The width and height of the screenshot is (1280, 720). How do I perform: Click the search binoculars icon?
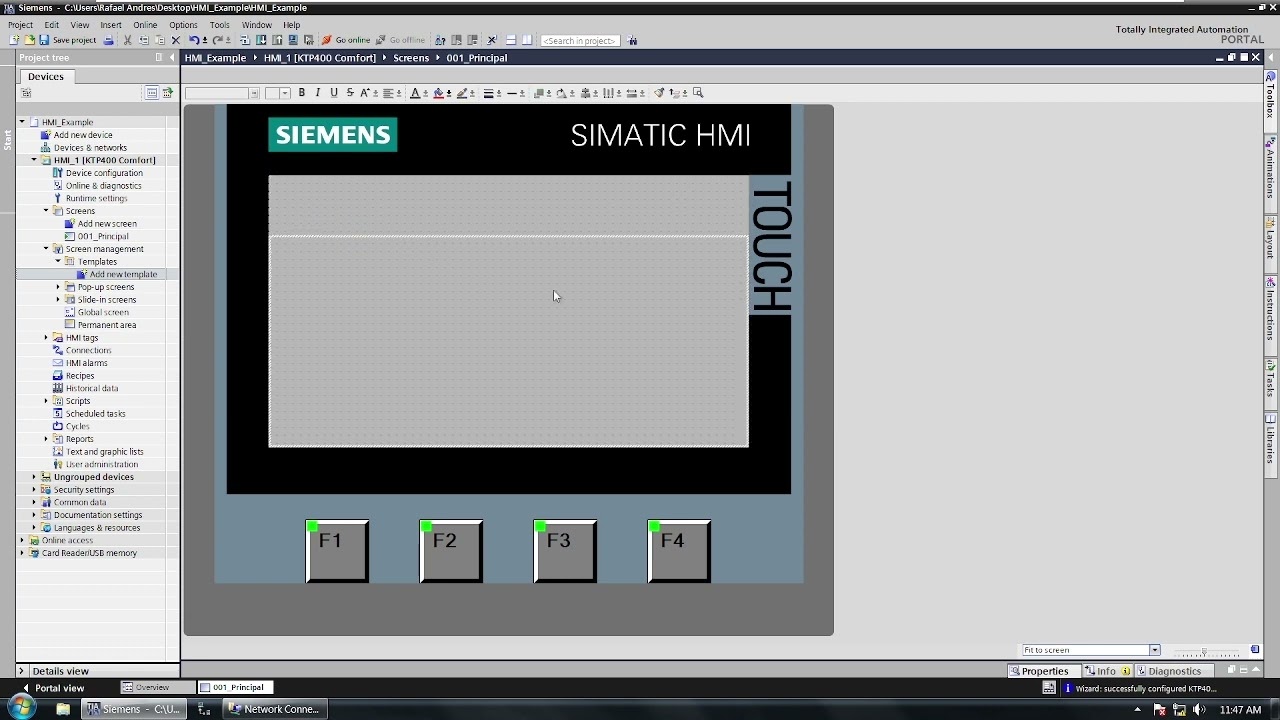(633, 41)
